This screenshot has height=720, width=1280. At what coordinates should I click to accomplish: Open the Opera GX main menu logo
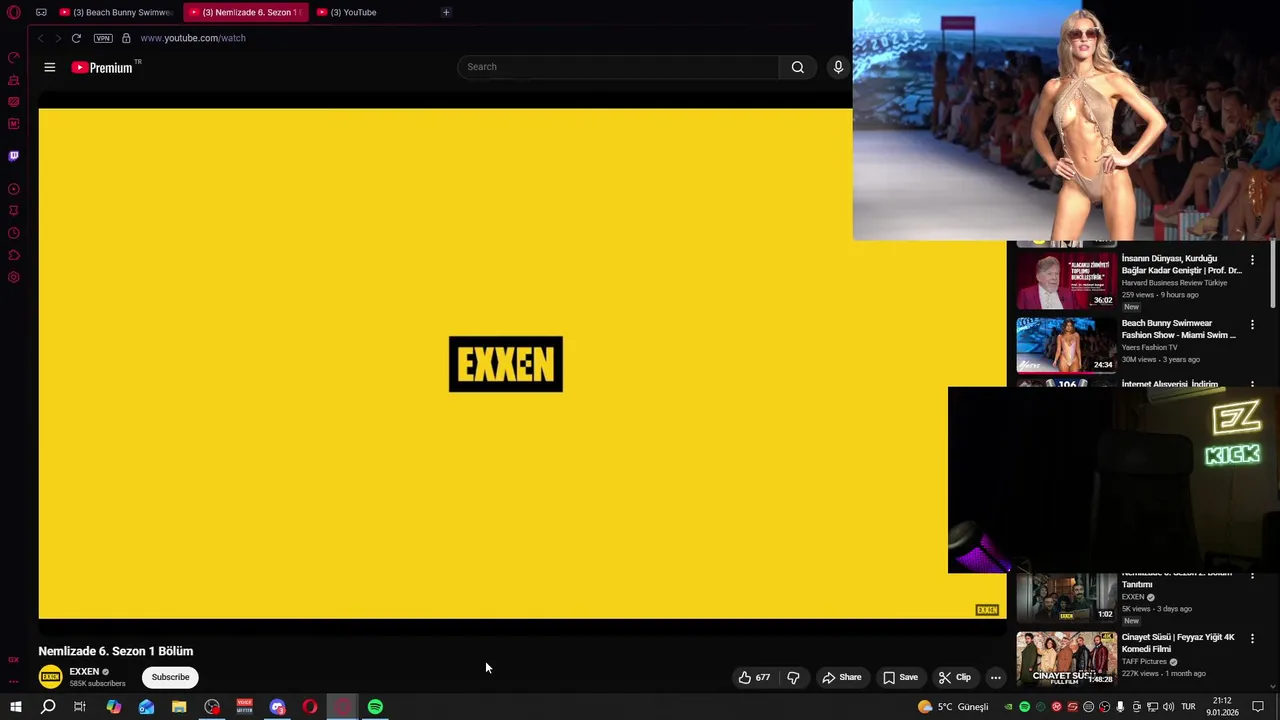click(x=14, y=12)
